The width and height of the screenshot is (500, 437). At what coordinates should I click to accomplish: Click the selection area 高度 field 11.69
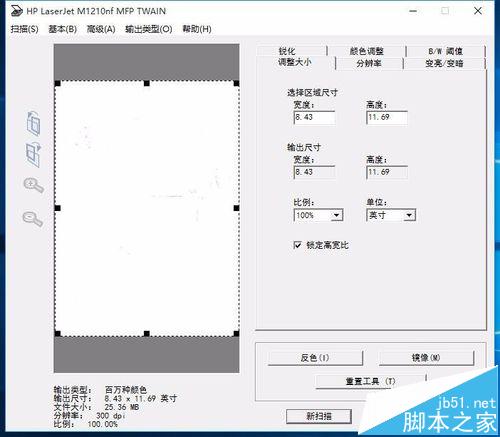[387, 117]
